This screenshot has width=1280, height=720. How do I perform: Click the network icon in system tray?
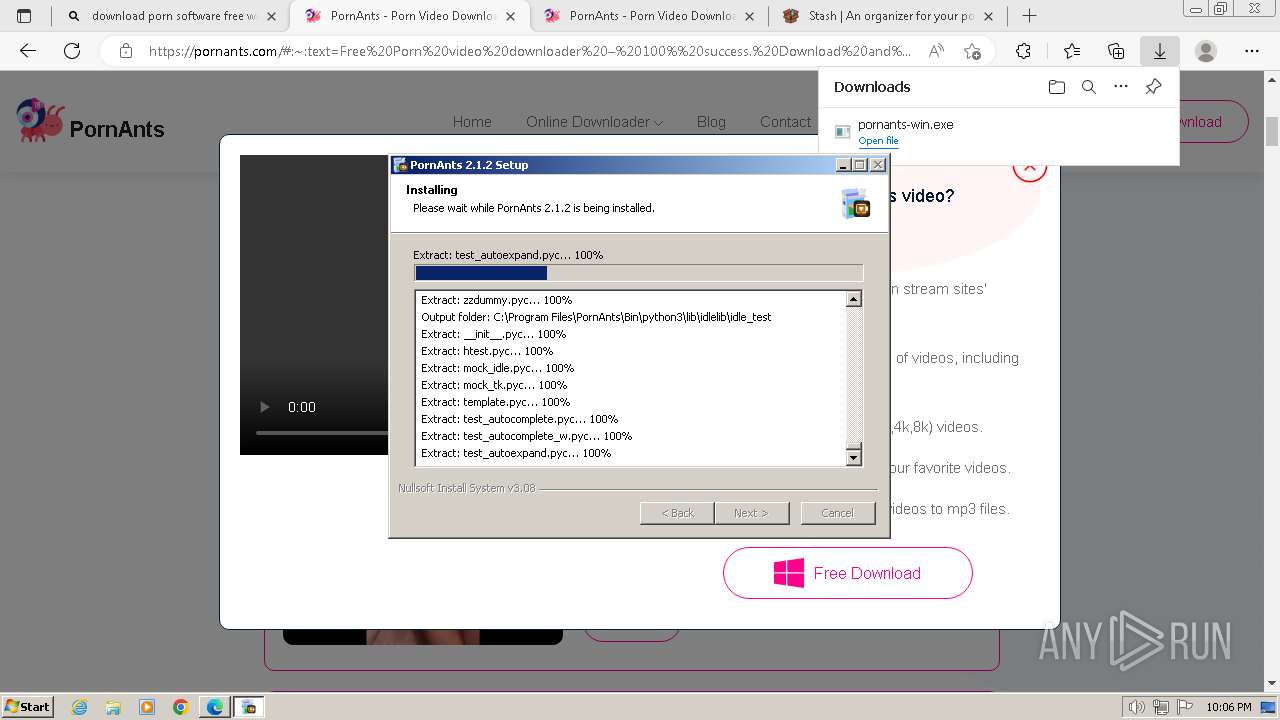tap(1161, 707)
